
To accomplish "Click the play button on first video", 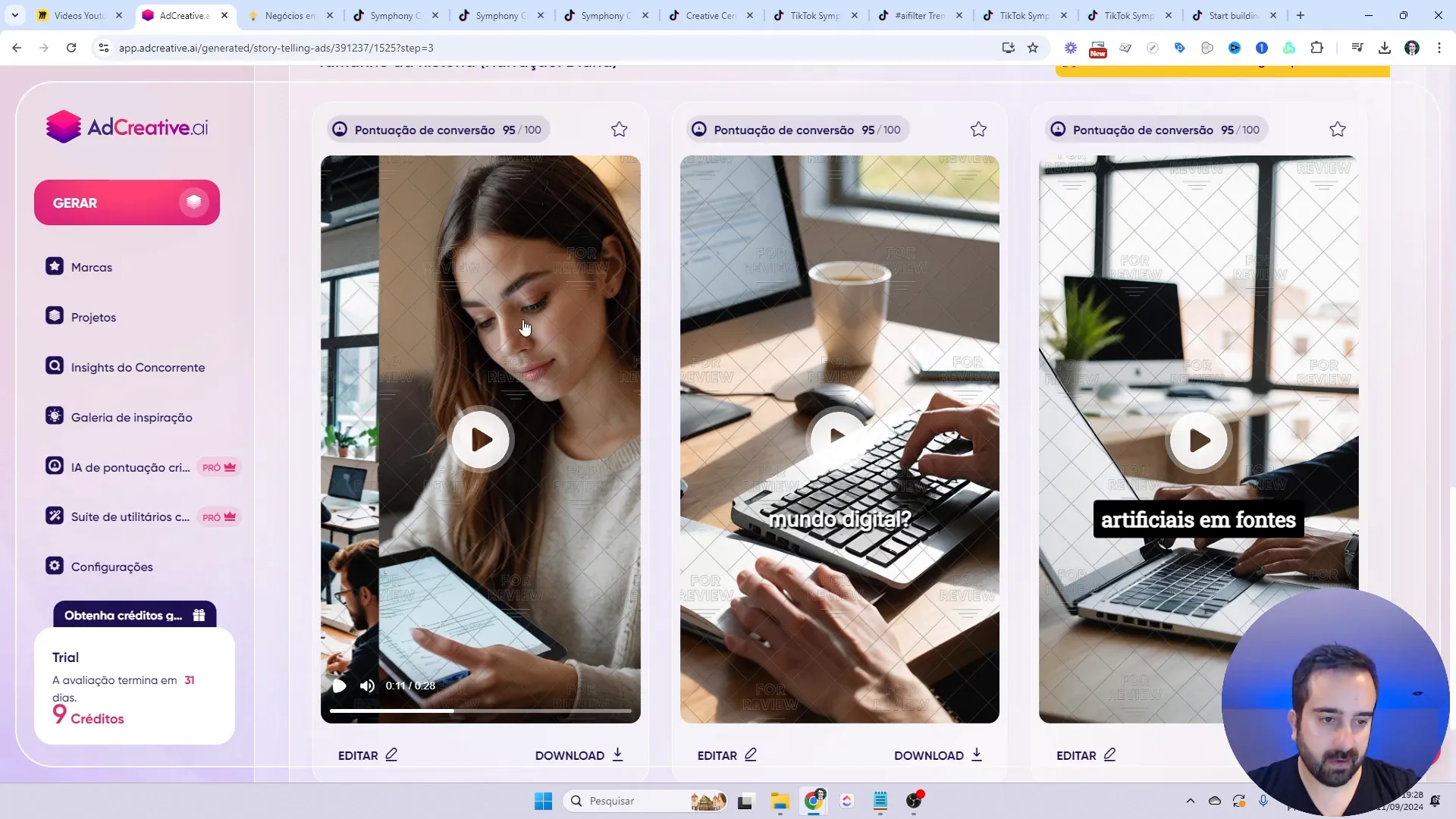I will (x=480, y=440).
